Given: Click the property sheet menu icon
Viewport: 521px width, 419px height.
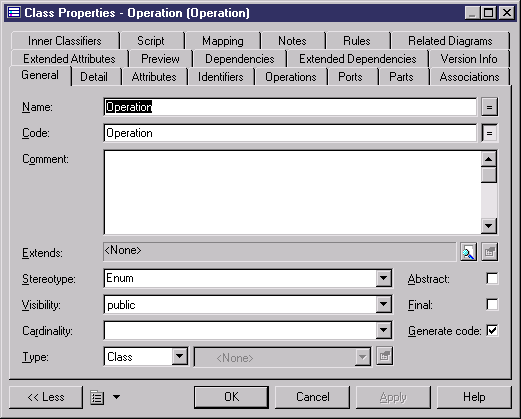Looking at the screenshot, I should (x=97, y=397).
